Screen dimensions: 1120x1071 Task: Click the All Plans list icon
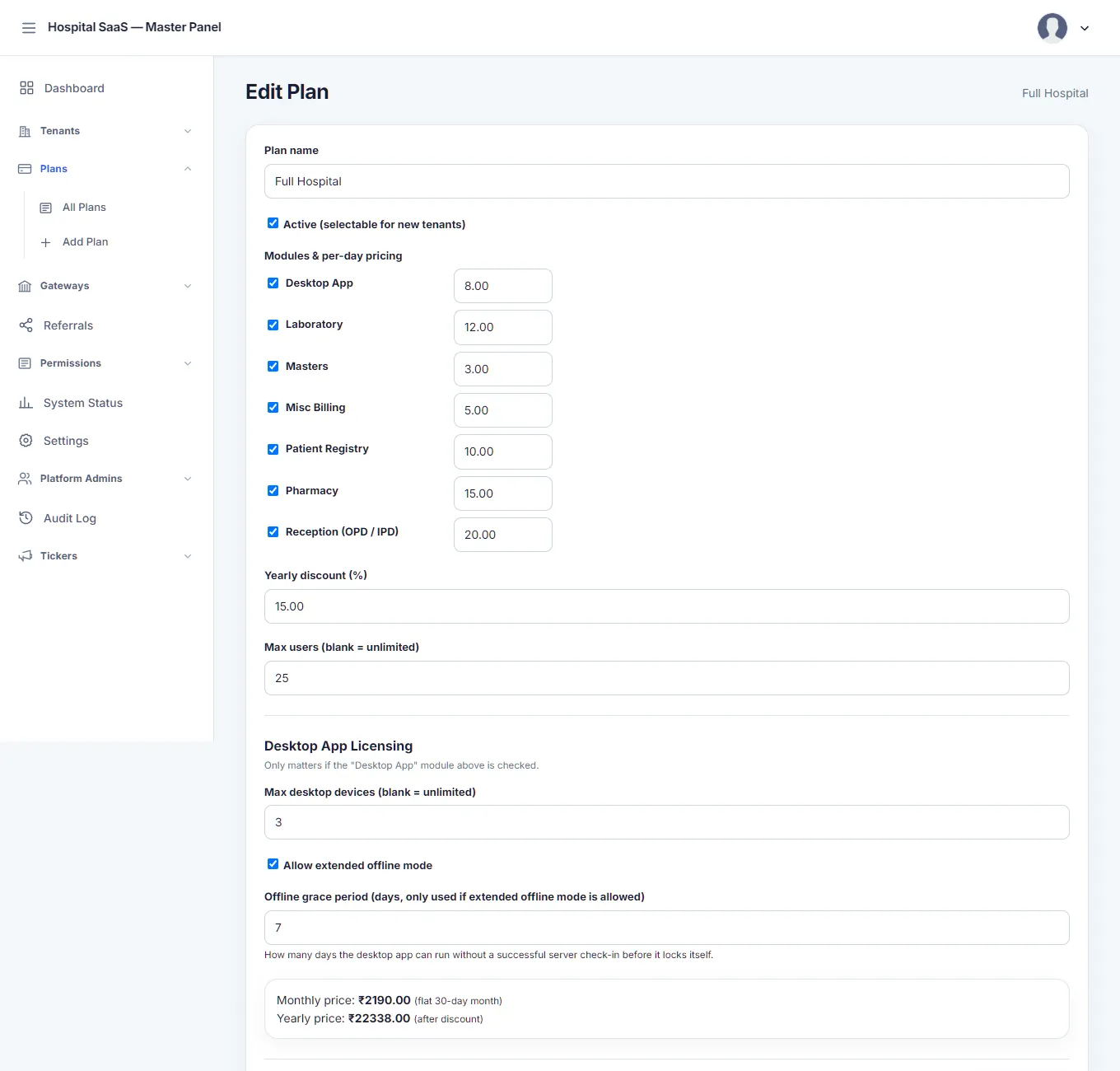coord(46,208)
